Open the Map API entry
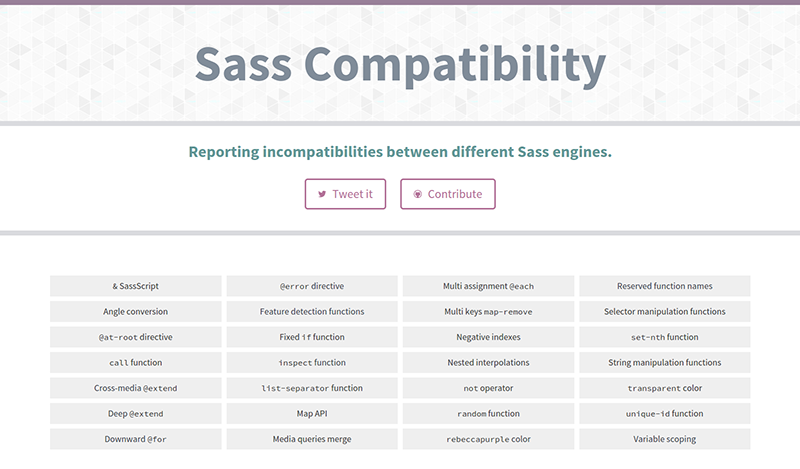The height and width of the screenshot is (469, 800). click(x=312, y=414)
